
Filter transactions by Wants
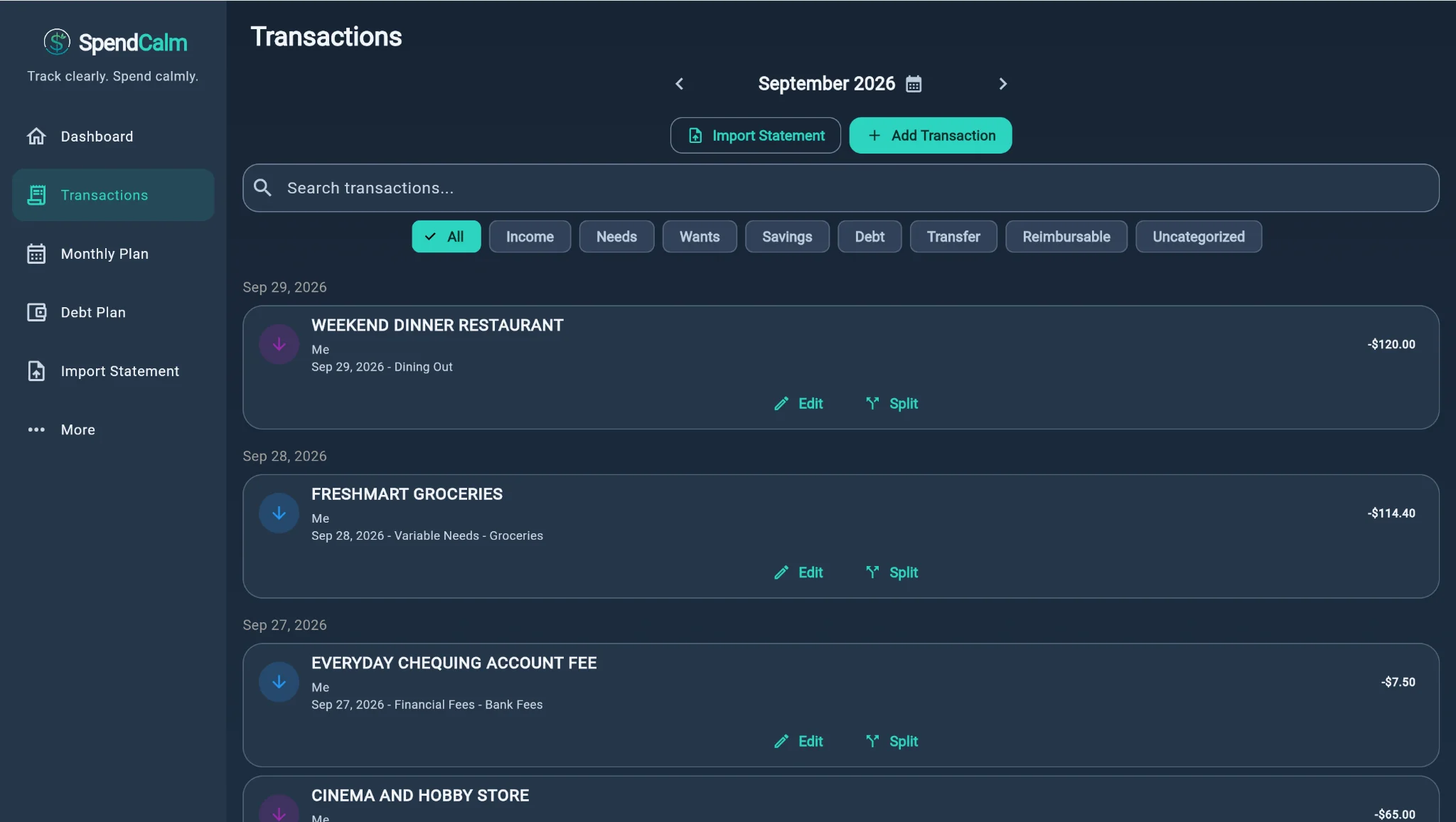coord(700,237)
